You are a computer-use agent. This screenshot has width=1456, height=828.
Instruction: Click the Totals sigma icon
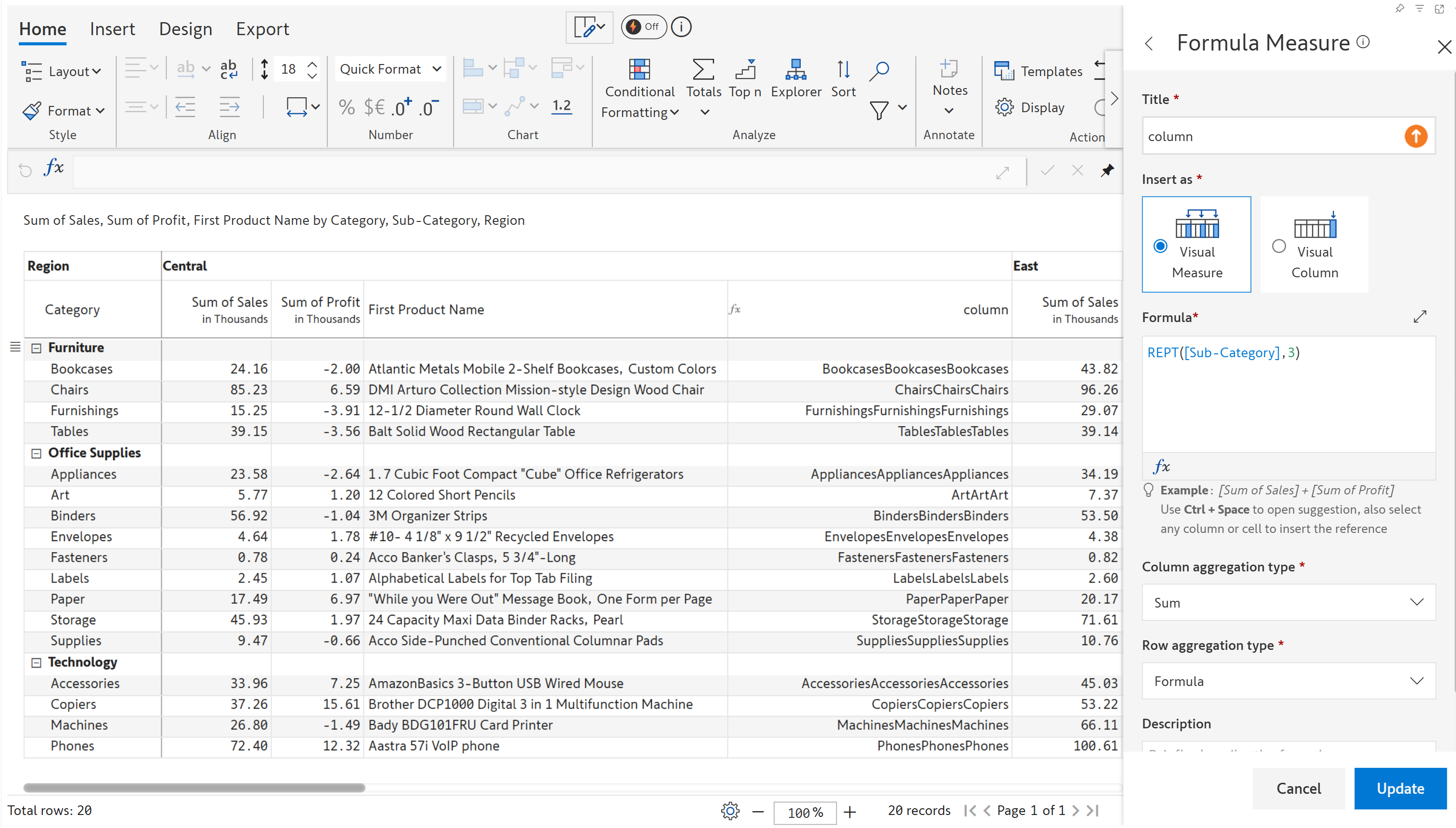pos(703,70)
